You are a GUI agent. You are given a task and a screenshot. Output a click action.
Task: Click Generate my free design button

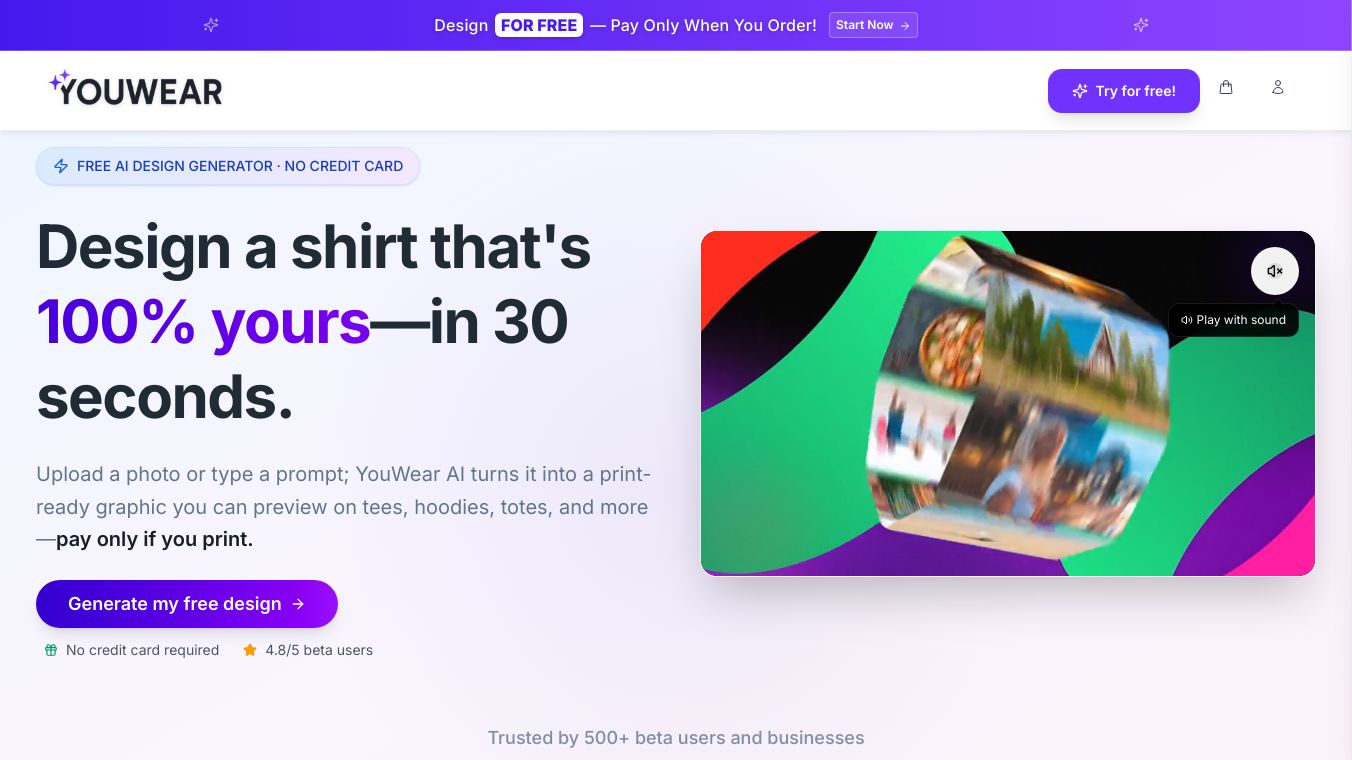click(x=187, y=604)
